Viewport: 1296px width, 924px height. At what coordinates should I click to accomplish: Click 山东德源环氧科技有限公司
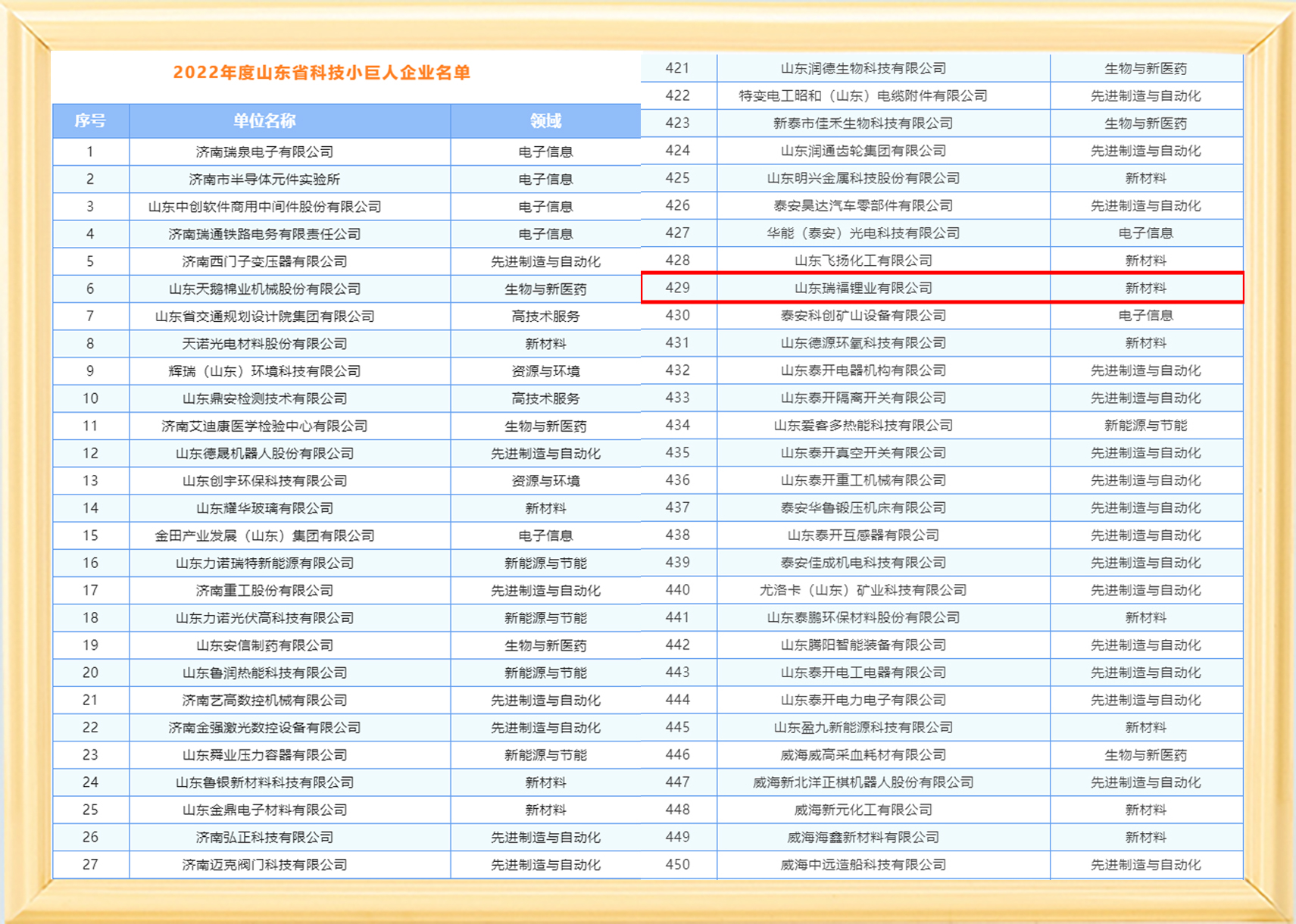pyautogui.click(x=863, y=342)
